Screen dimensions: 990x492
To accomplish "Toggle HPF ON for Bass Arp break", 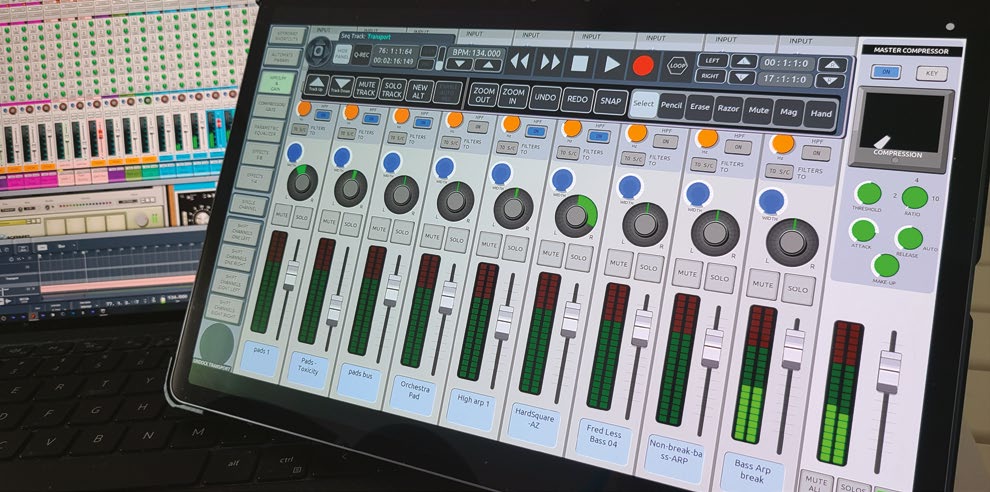I will click(816, 153).
